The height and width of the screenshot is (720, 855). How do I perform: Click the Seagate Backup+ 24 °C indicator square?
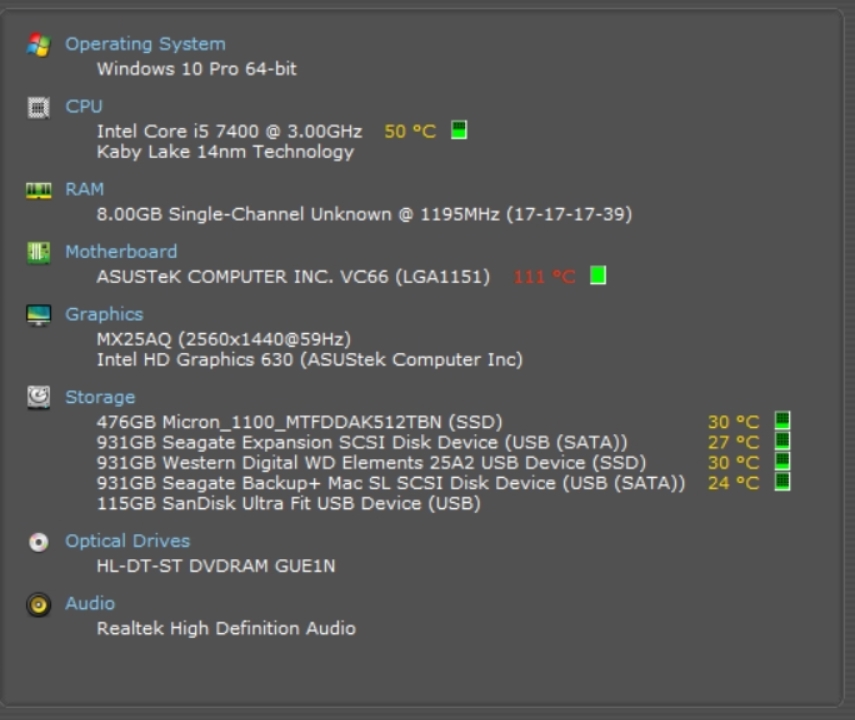(x=782, y=482)
